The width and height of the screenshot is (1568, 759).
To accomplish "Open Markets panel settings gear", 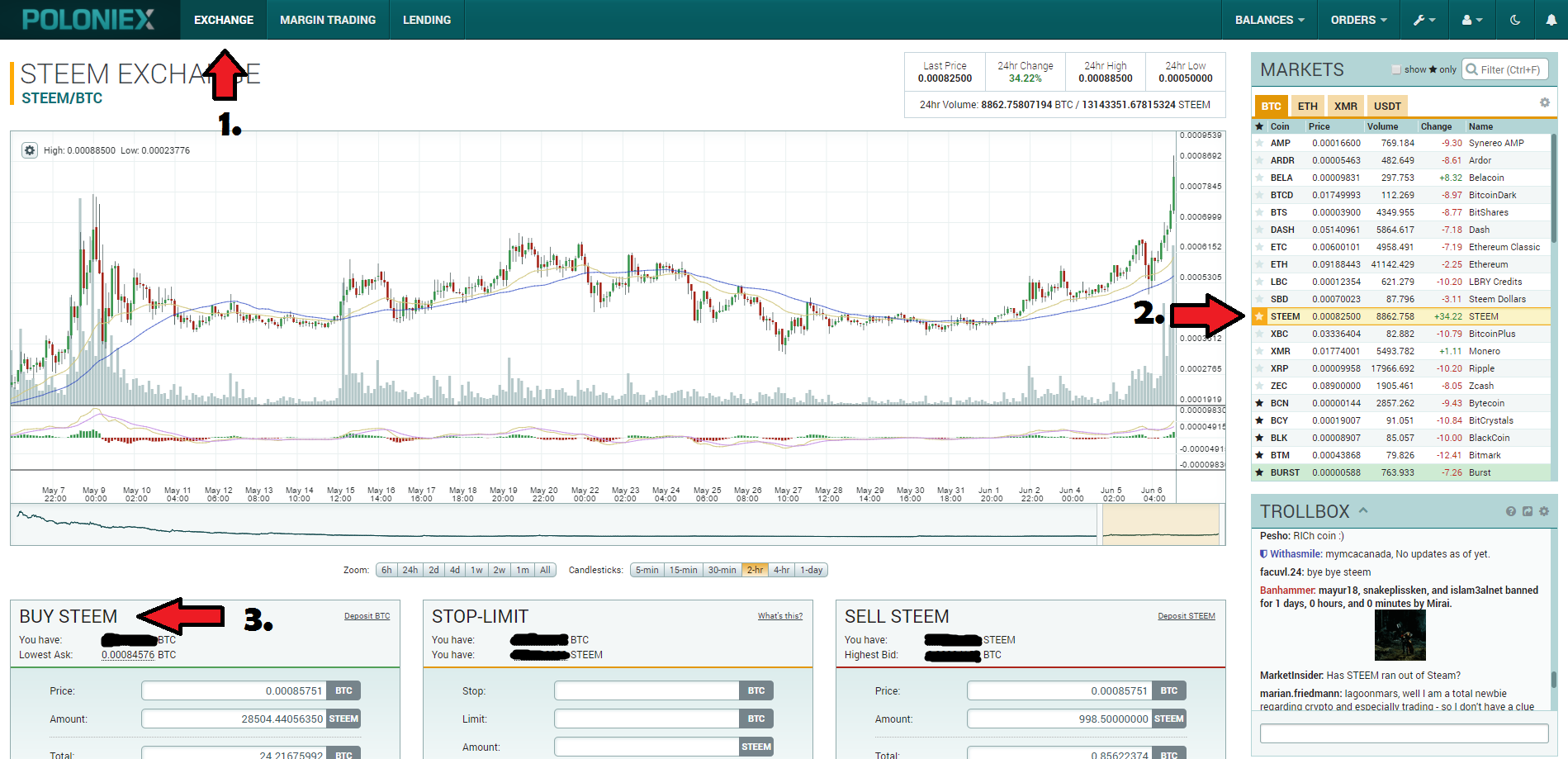I will tap(1544, 102).
